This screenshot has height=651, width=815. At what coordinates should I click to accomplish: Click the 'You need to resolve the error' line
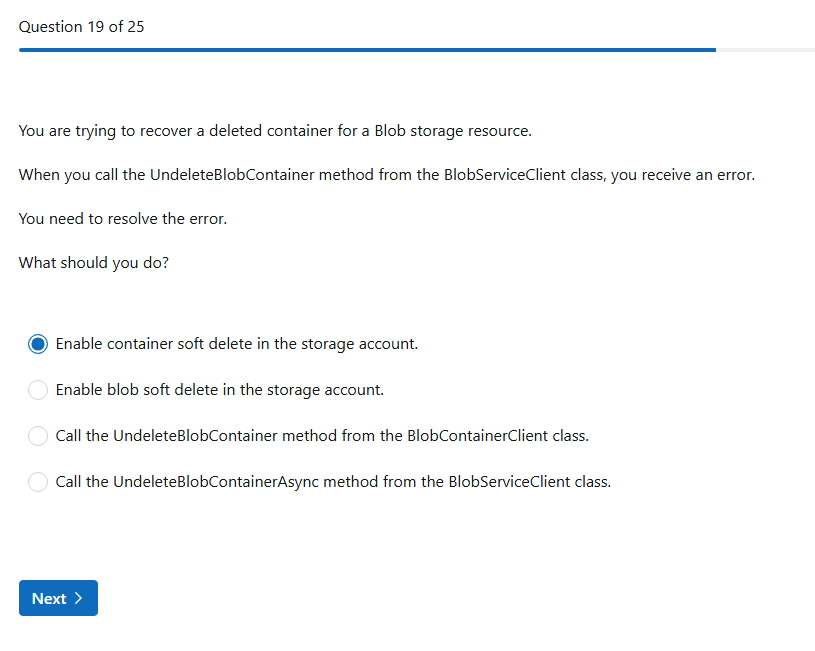[123, 219]
